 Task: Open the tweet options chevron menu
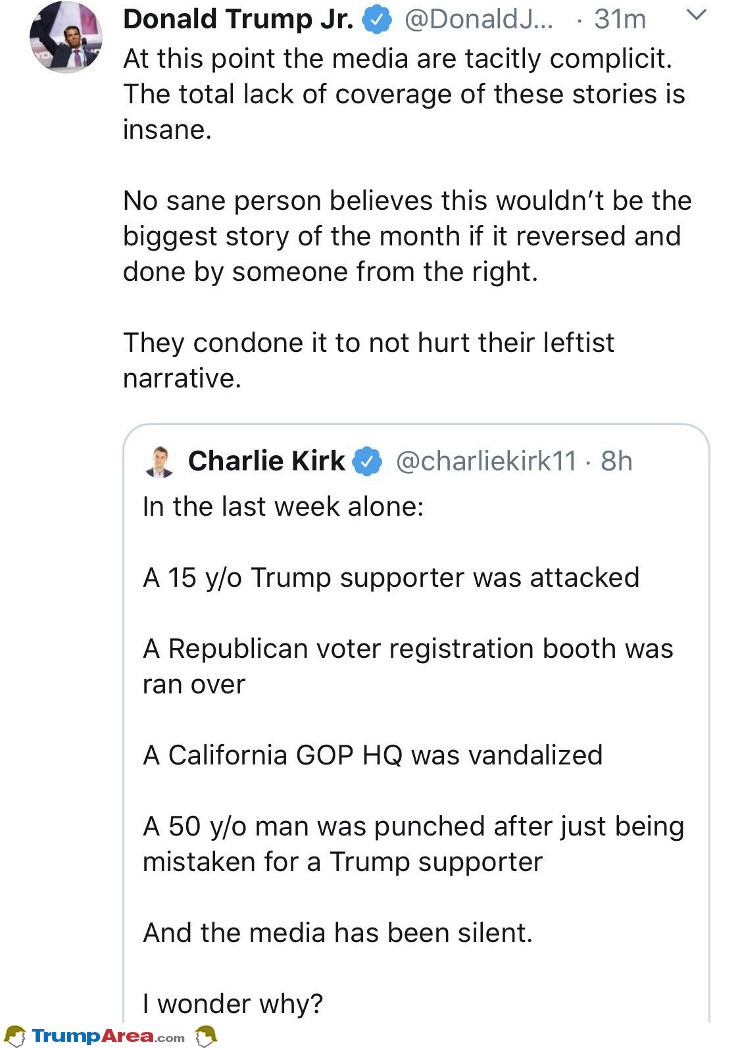click(x=698, y=16)
